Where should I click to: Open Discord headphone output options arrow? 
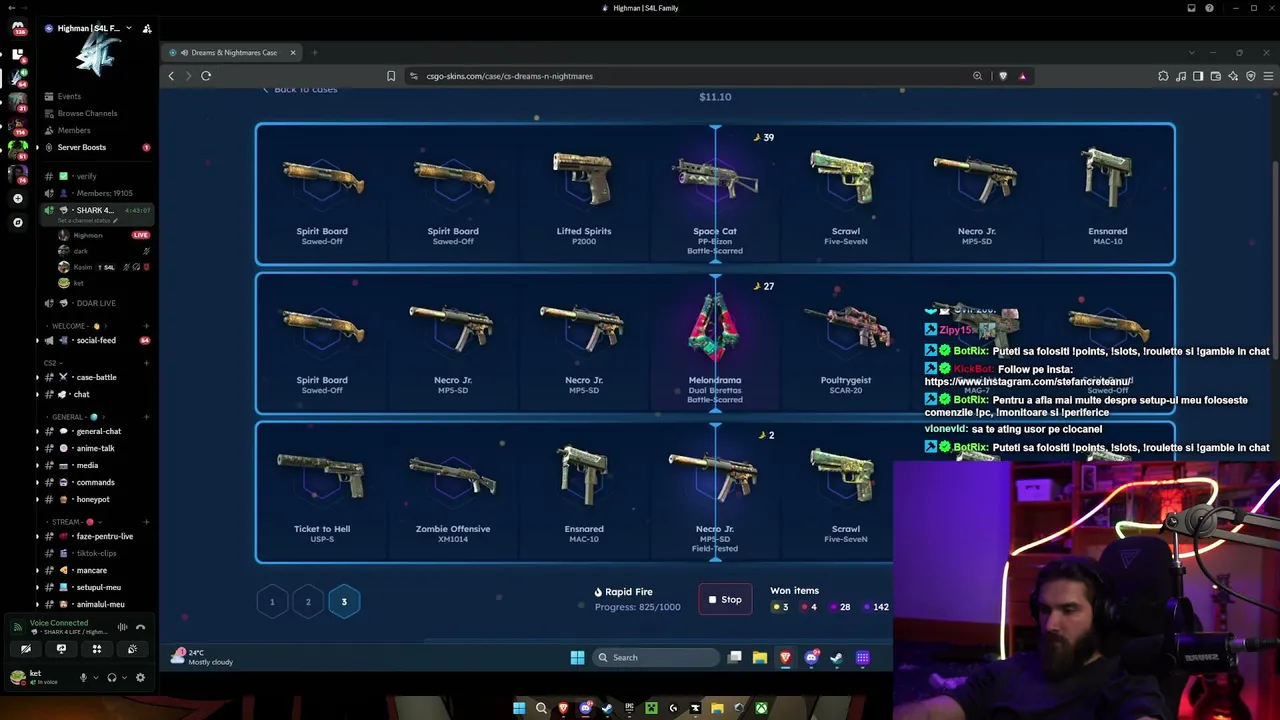(x=124, y=677)
